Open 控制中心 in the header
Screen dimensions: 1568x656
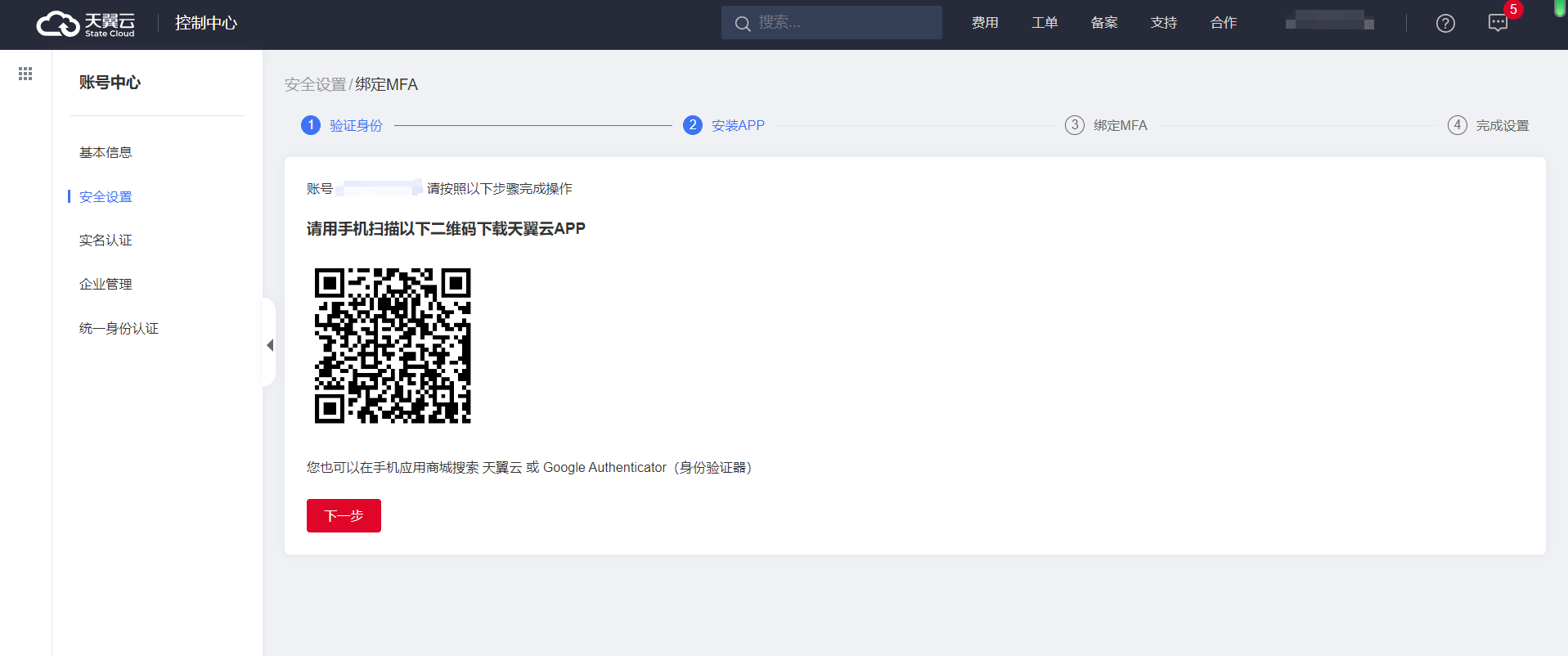[206, 23]
